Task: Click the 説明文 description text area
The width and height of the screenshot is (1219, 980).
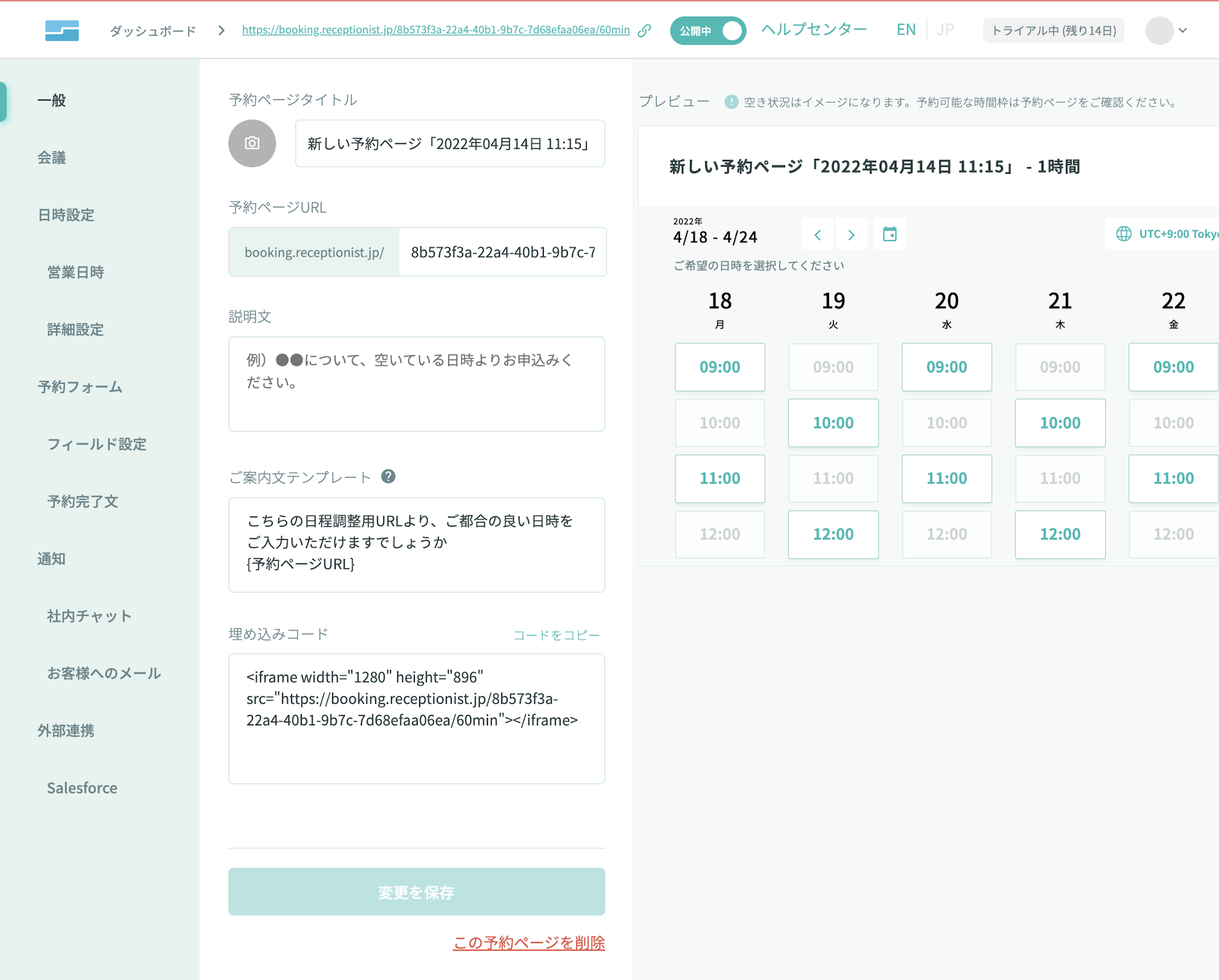Action: point(416,384)
